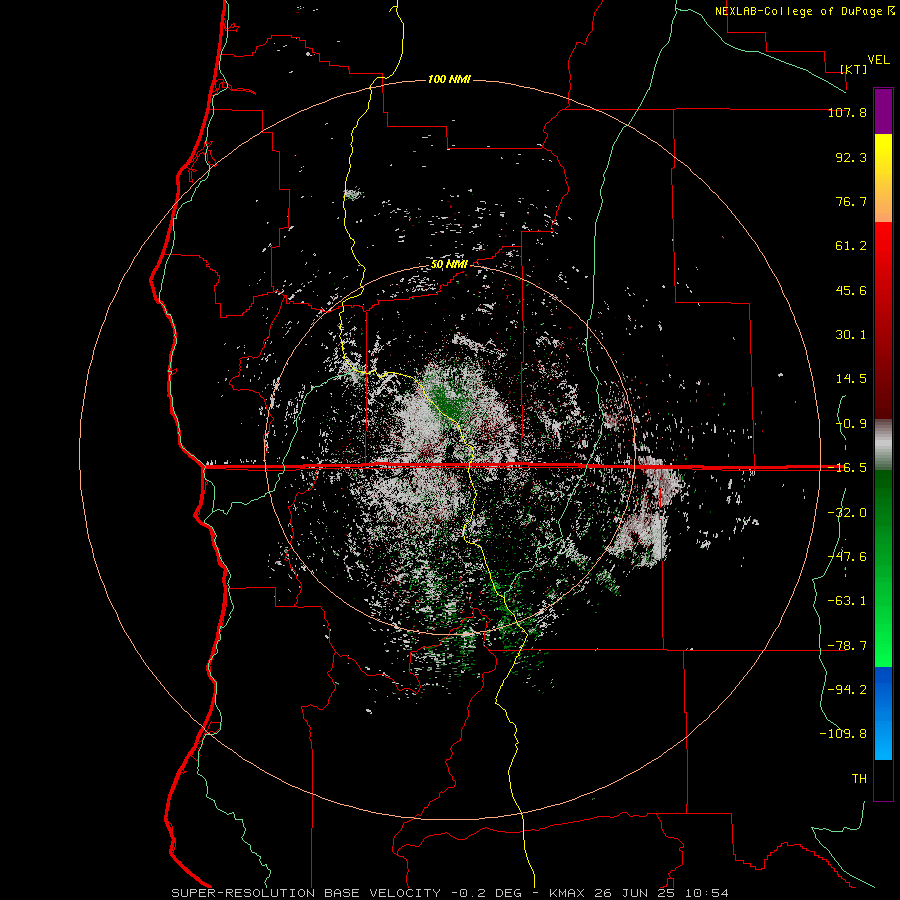This screenshot has width=900, height=900.
Task: Click the SUPER-RESOLUTION BASE VELOCITY caption
Action: click(306, 893)
